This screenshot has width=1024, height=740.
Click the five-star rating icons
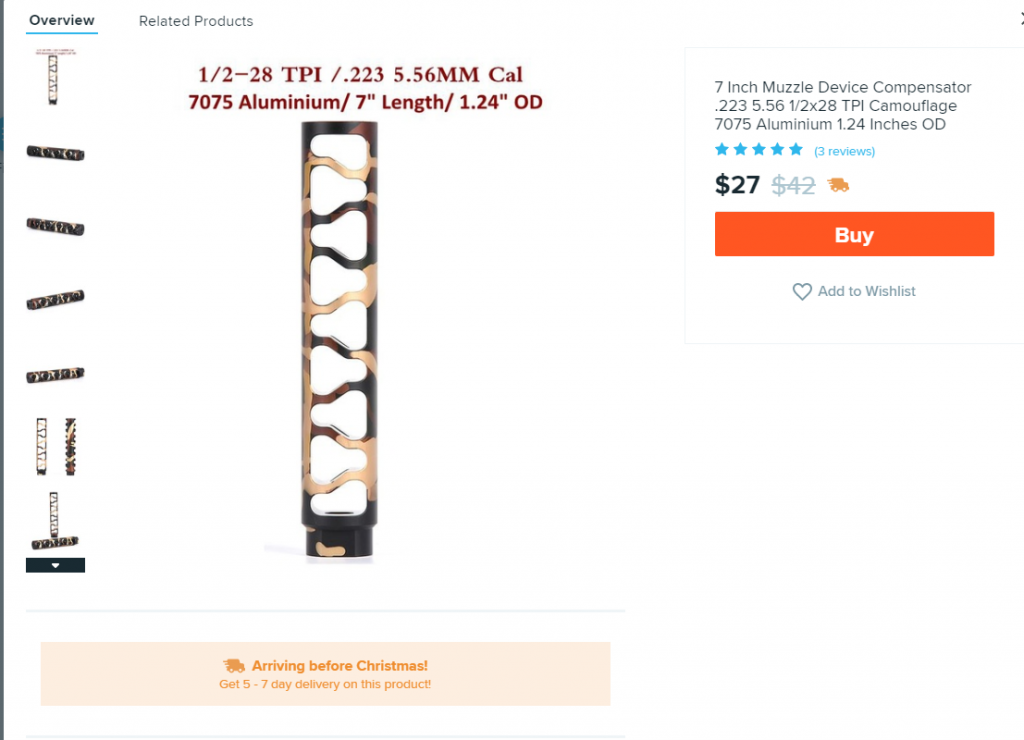[759, 150]
